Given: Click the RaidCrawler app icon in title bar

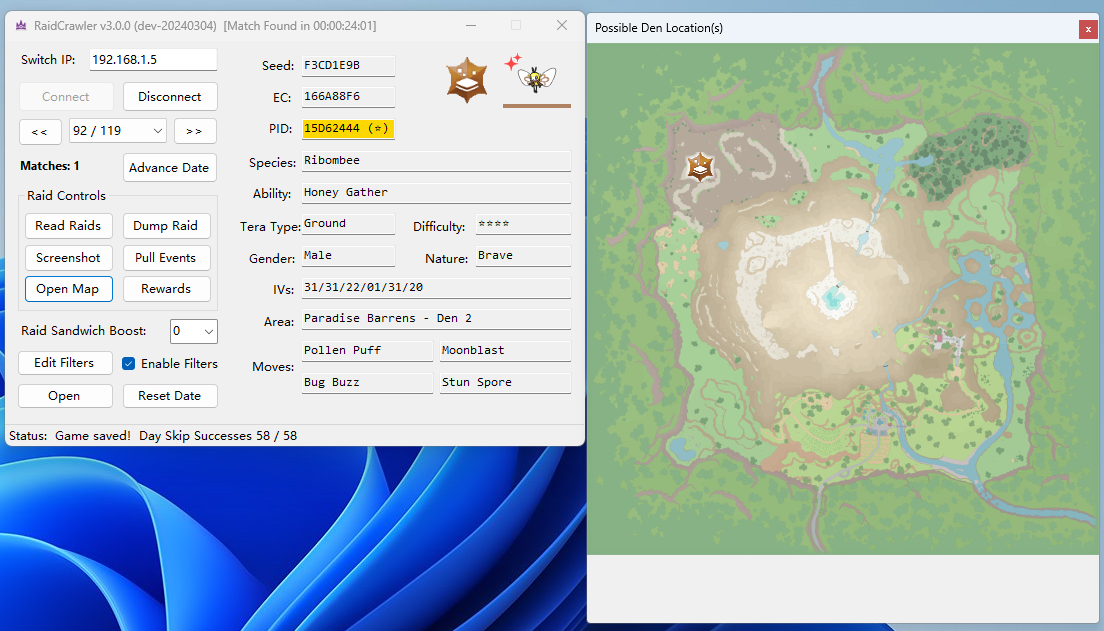Looking at the screenshot, I should (18, 25).
